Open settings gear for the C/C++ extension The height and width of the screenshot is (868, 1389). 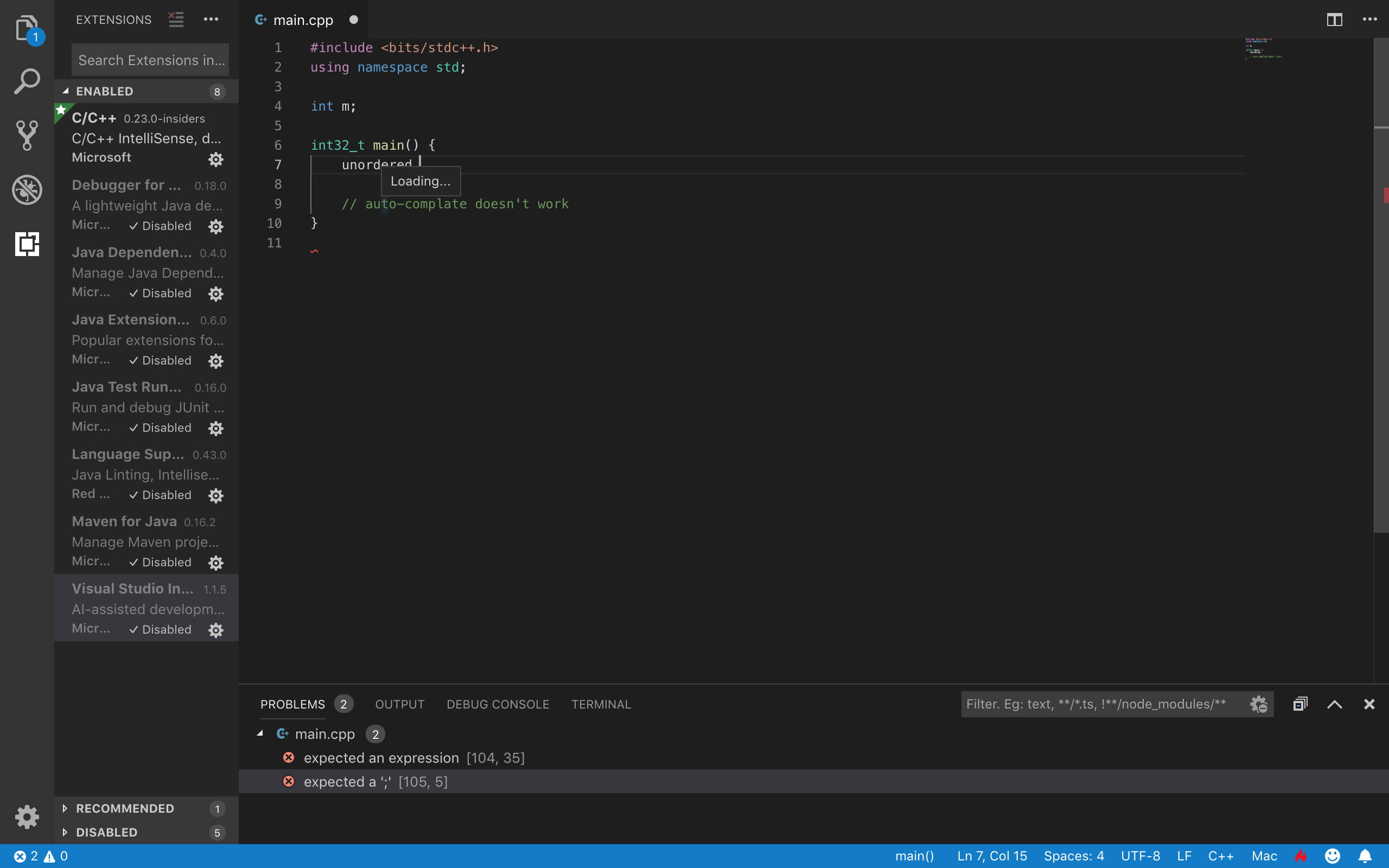tap(216, 159)
